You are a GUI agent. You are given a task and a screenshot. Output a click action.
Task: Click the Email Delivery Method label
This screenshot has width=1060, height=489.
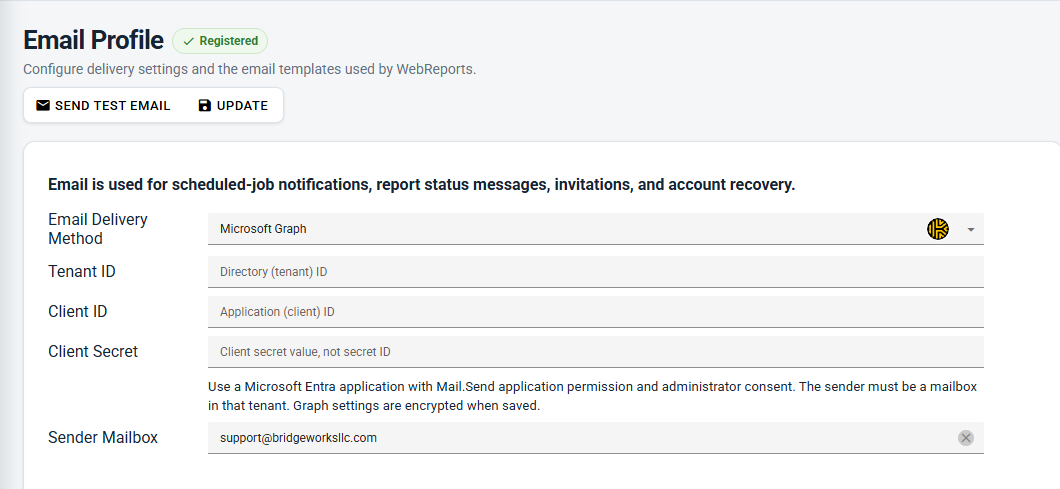pos(98,229)
